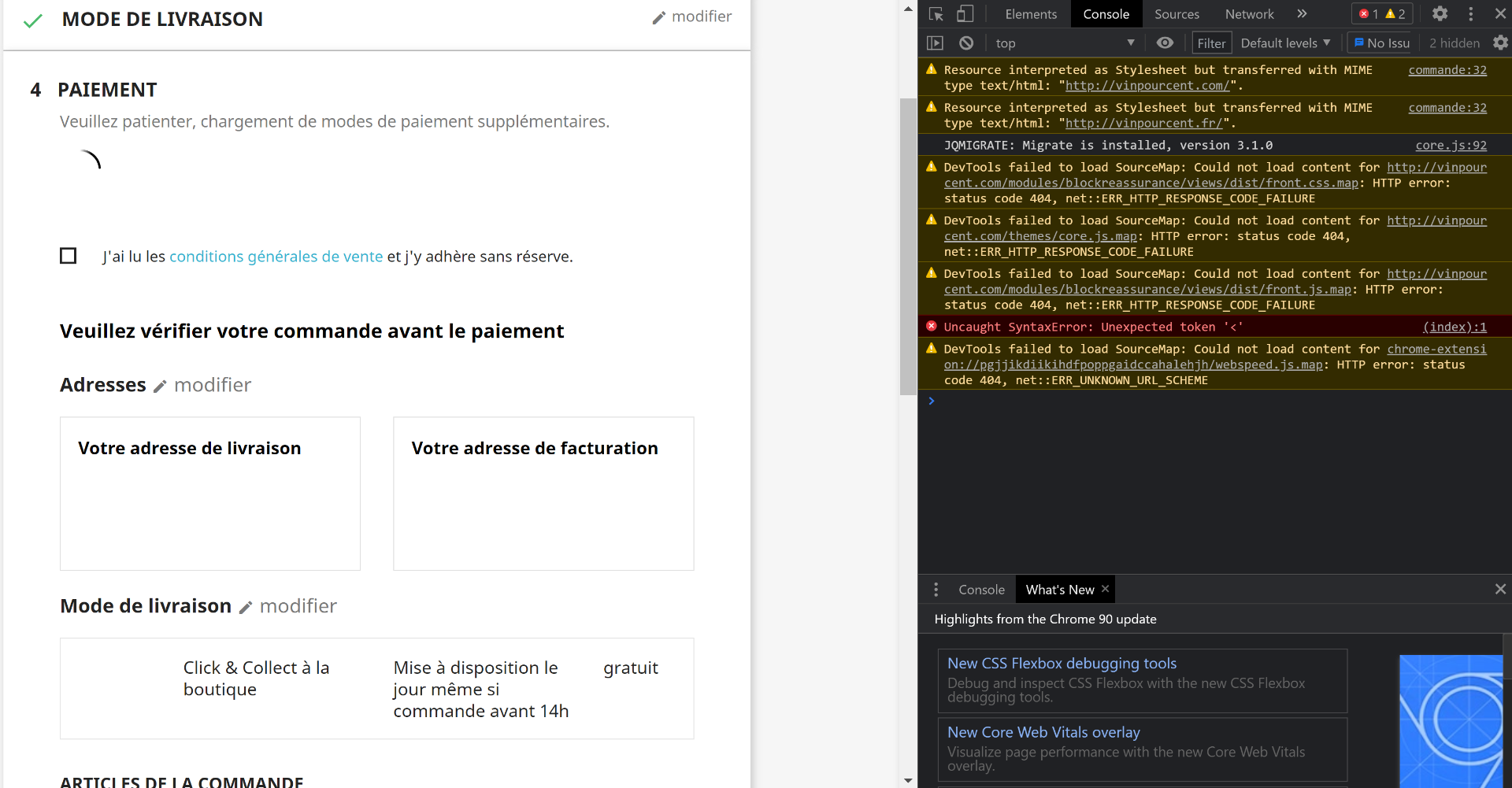Open the errors and warnings counter
This screenshot has height=788, width=1512.
(x=1382, y=14)
